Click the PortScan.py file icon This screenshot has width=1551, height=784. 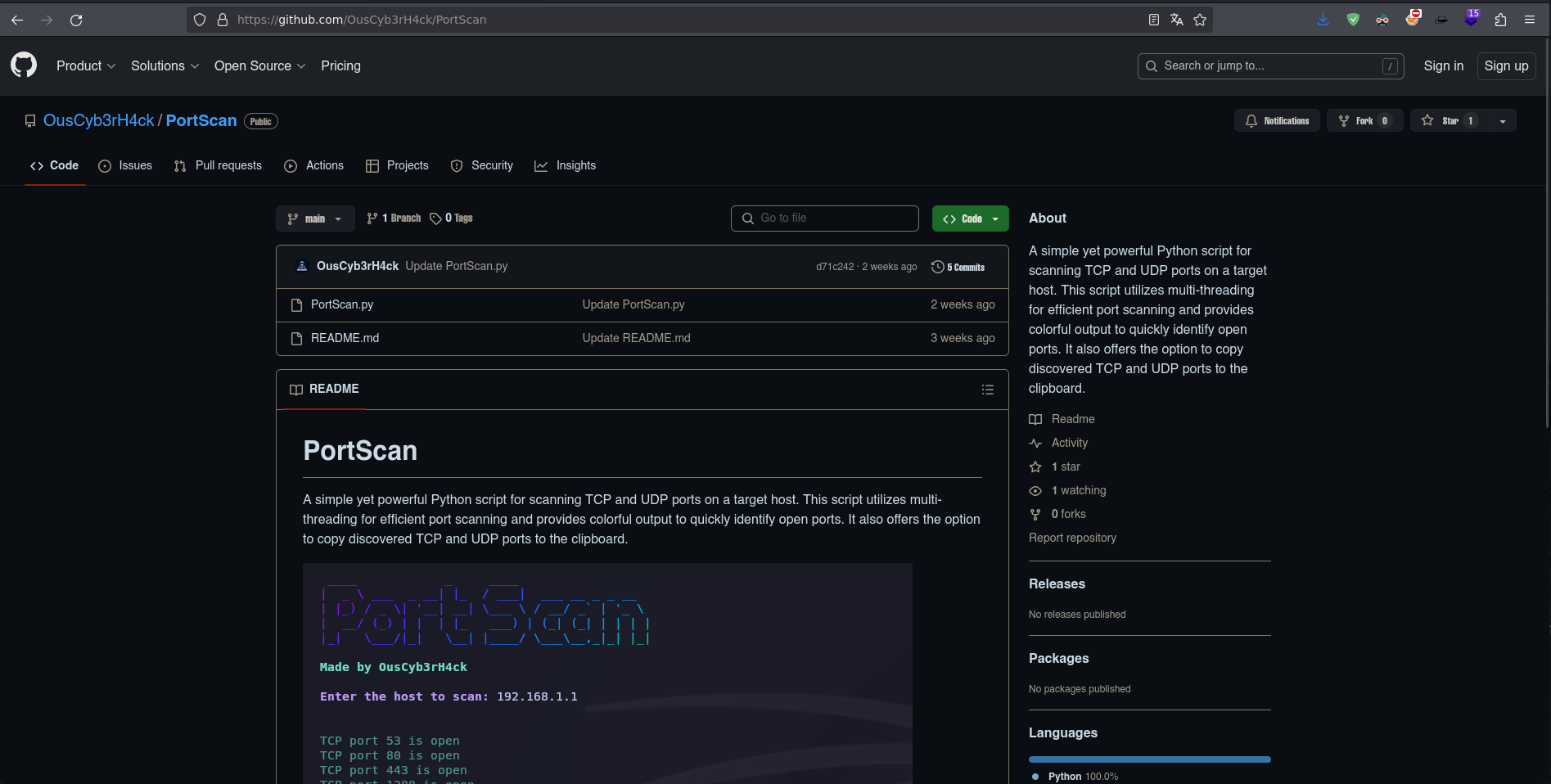(x=297, y=304)
